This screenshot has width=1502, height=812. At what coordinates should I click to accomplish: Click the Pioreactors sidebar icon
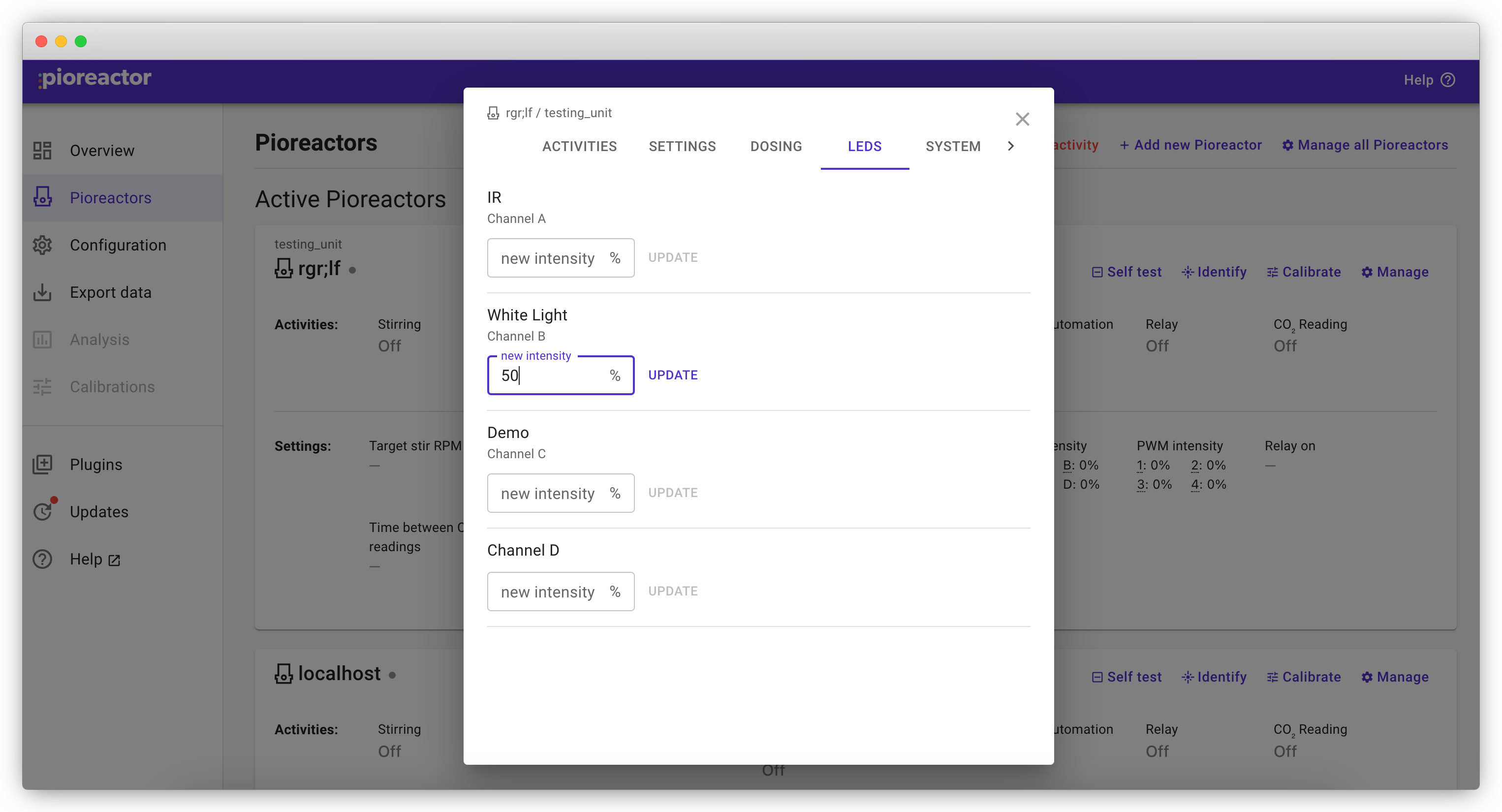point(44,197)
